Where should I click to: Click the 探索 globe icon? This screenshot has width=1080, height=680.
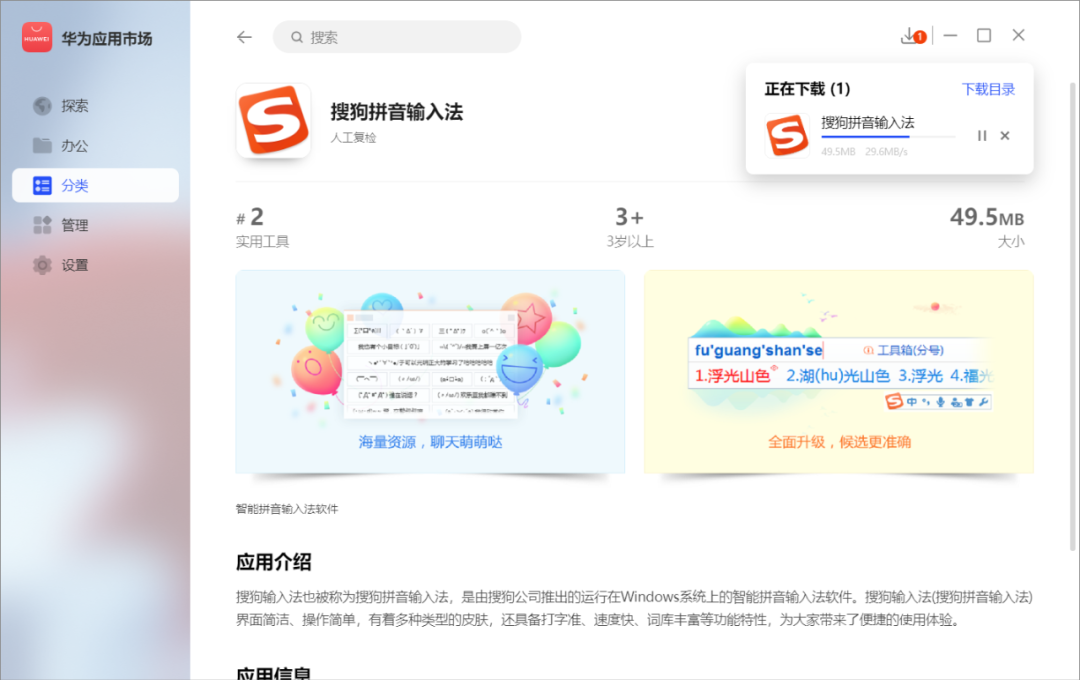click(42, 105)
